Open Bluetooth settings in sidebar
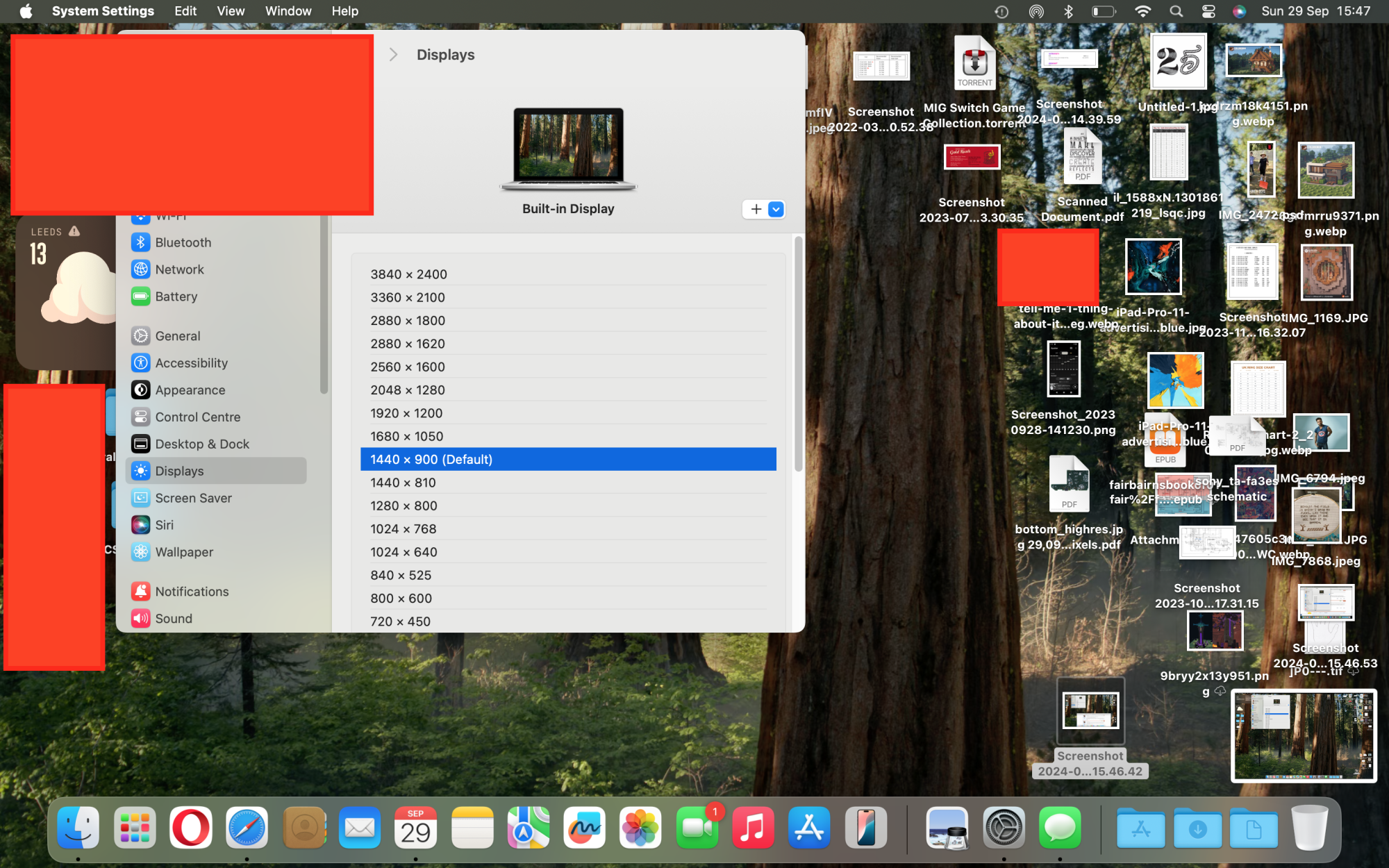The height and width of the screenshot is (868, 1389). click(x=183, y=242)
